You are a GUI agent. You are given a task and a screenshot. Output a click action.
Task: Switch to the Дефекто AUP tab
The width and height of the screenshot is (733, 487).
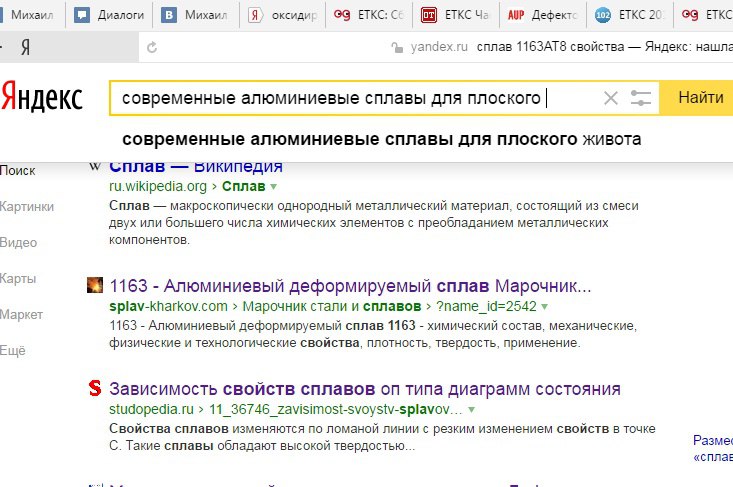point(542,15)
